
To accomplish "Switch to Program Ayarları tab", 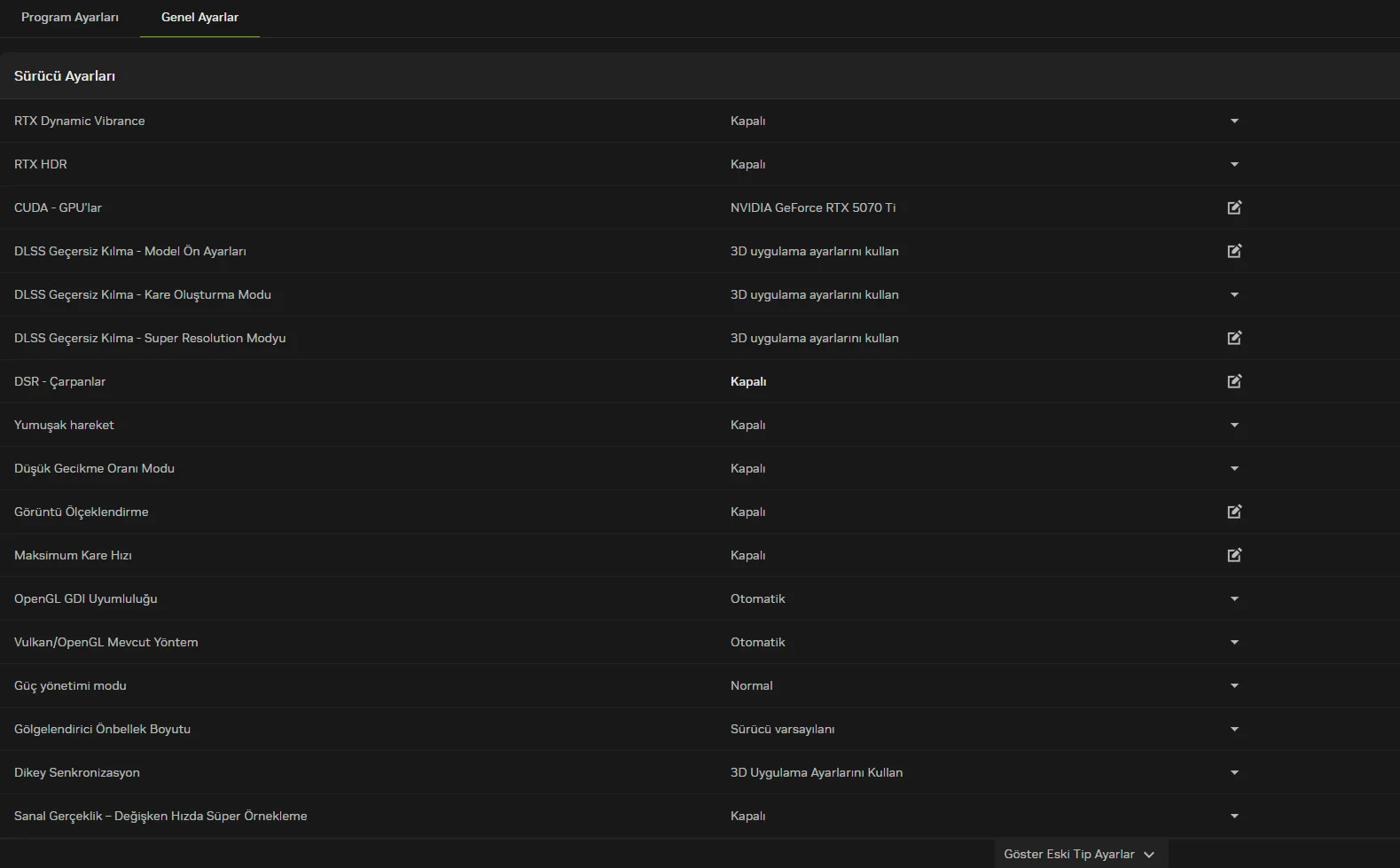I will [x=70, y=18].
